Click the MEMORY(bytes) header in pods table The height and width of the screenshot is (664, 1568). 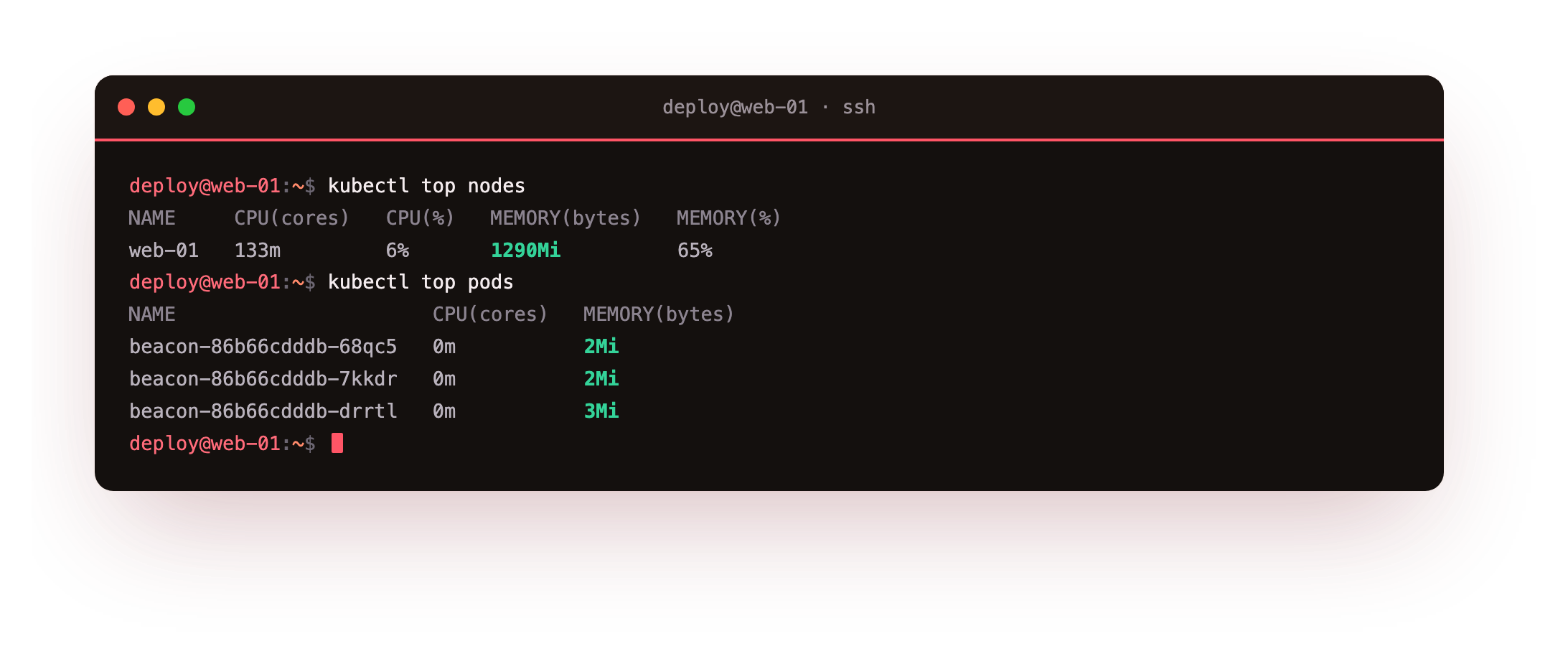click(659, 314)
